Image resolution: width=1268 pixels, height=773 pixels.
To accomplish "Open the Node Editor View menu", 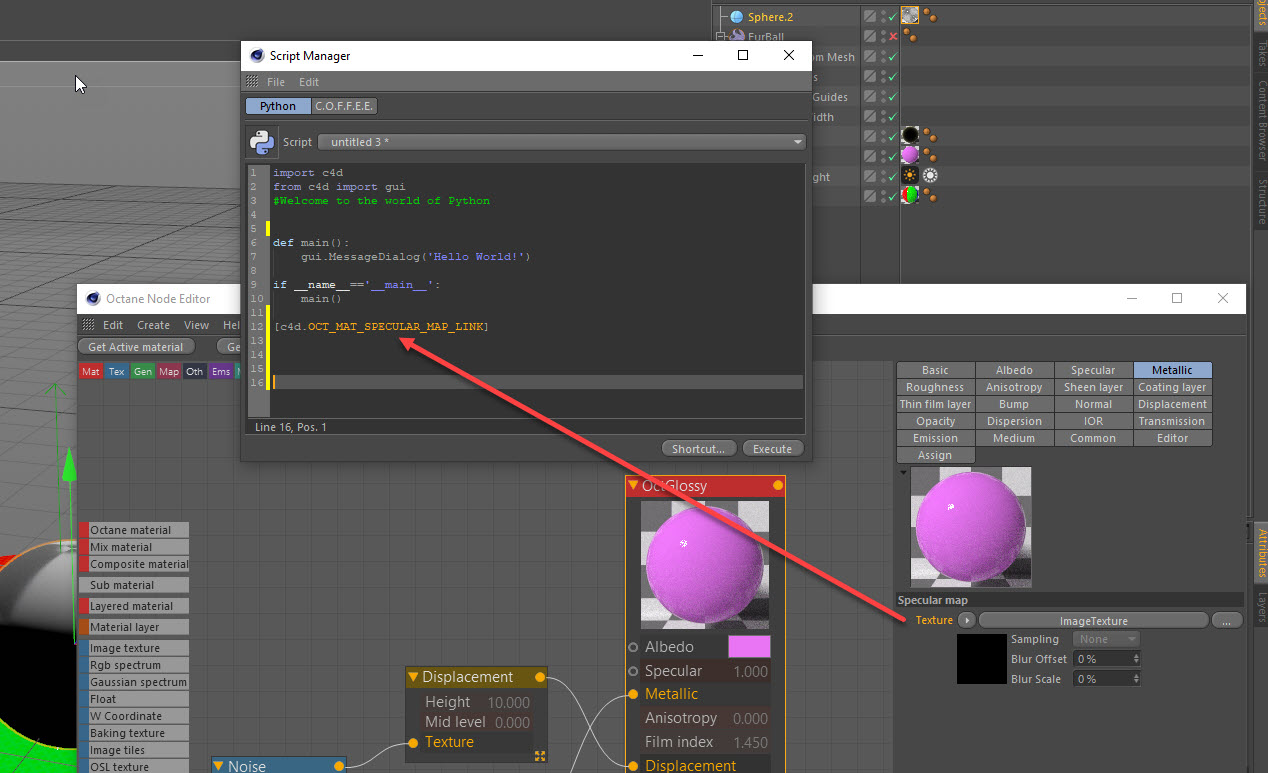I will coord(196,325).
